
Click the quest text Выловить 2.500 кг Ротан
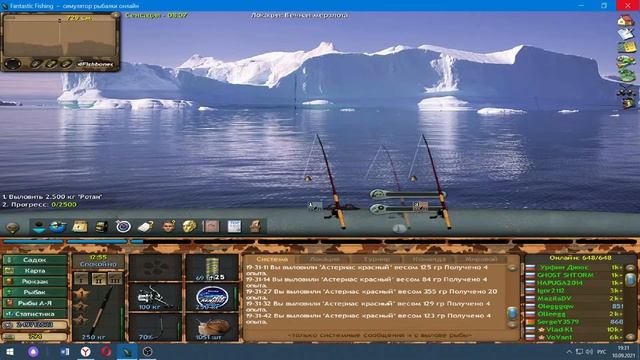click(53, 197)
